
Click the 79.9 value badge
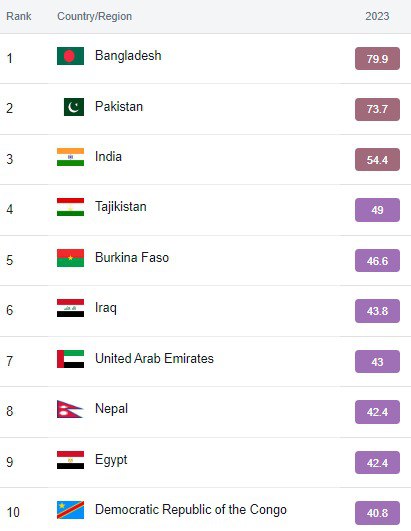coord(377,59)
